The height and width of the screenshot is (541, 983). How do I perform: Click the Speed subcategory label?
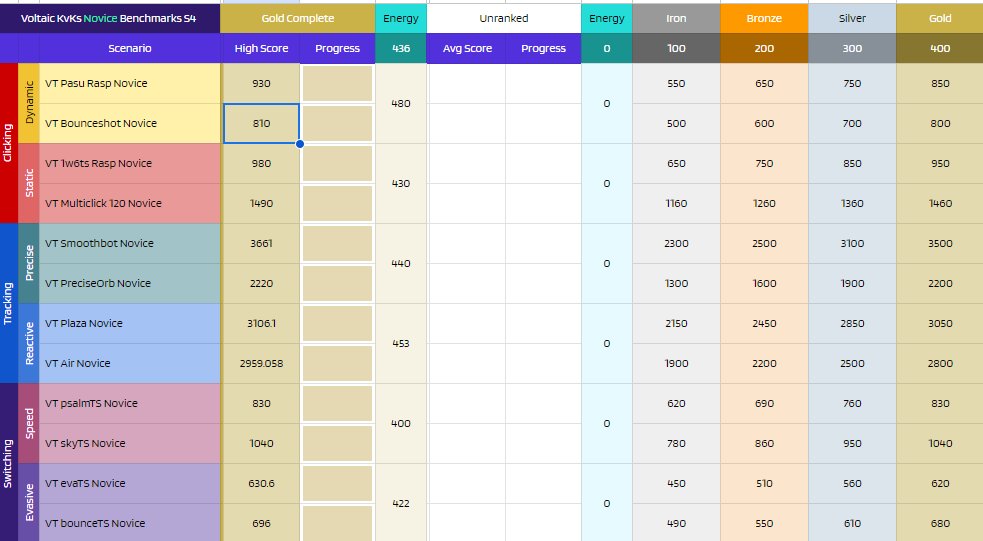[29, 423]
